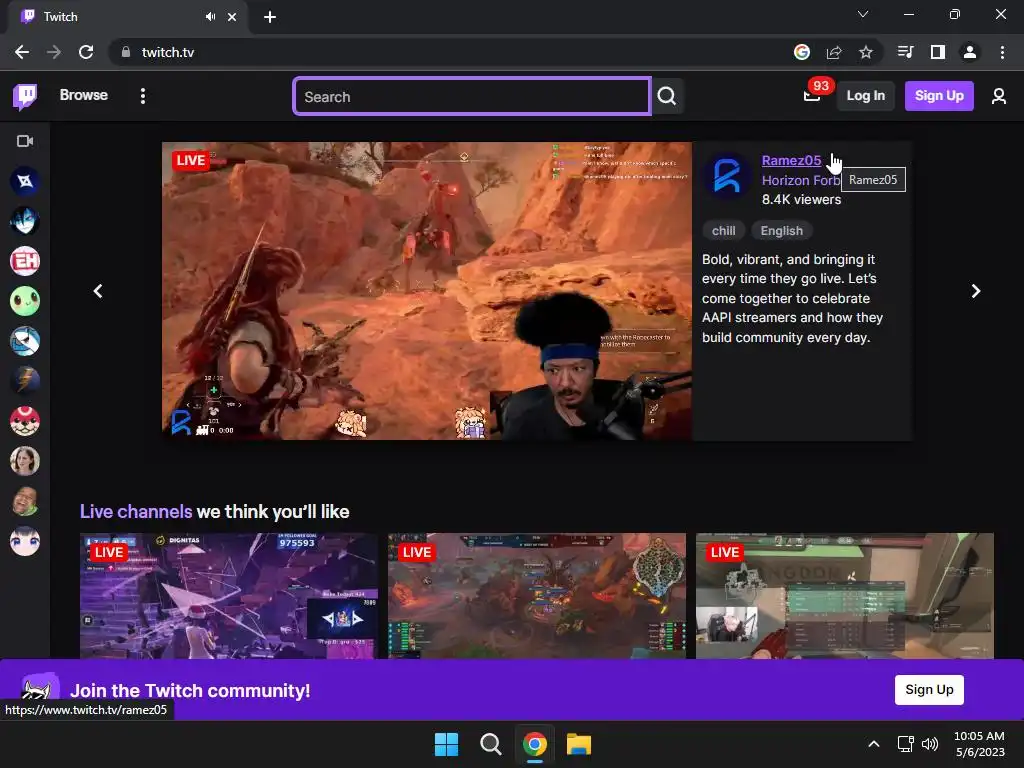The width and height of the screenshot is (1024, 768).
Task: Click the Chrome taskbar icon
Action: [x=535, y=744]
